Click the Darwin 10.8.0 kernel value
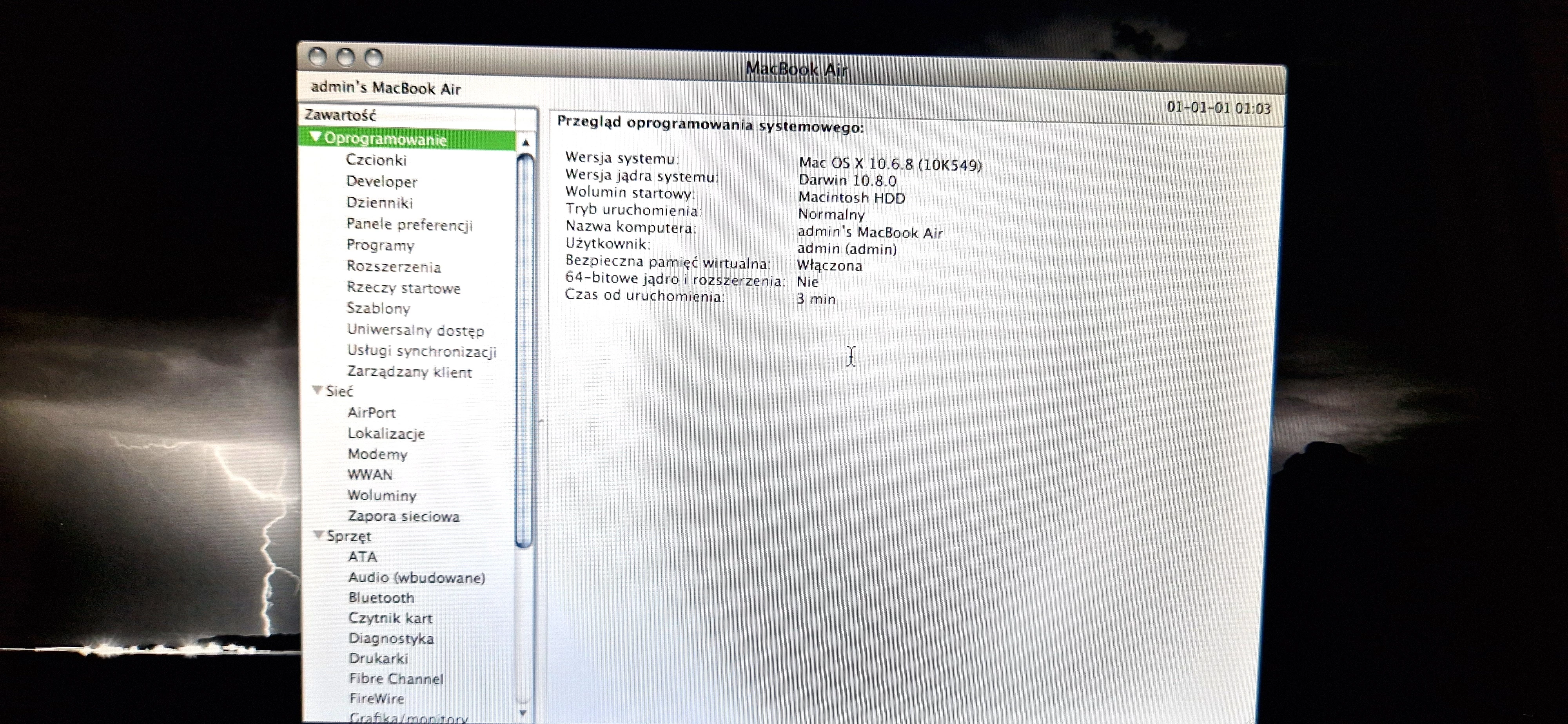Screen dimensions: 1568x724 click(x=847, y=181)
